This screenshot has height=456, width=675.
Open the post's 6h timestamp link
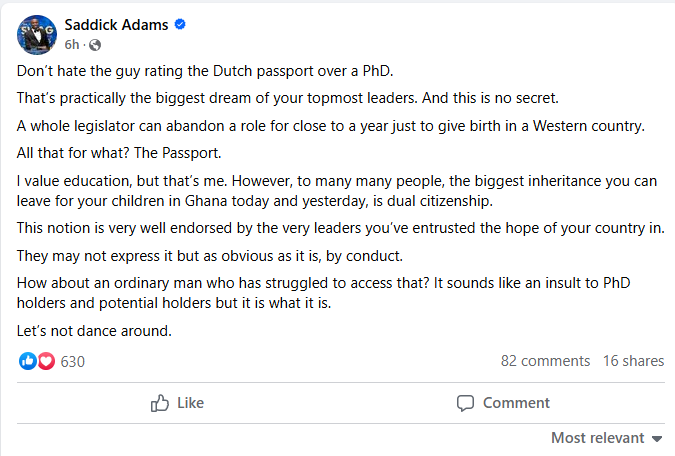(x=72, y=45)
